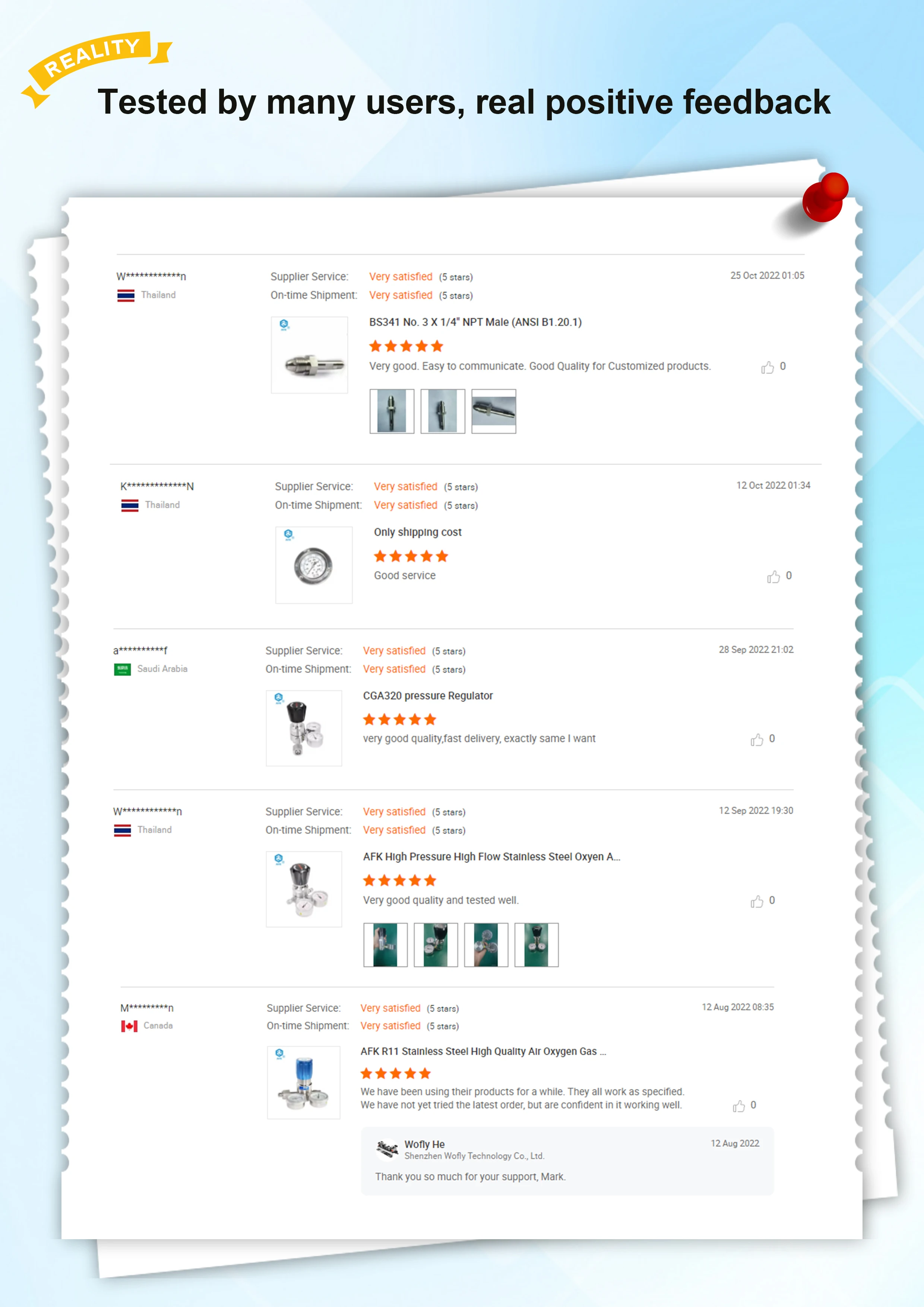Click thumbs-up on the Good service review
Screen dimensions: 924x1307
[x=773, y=577]
